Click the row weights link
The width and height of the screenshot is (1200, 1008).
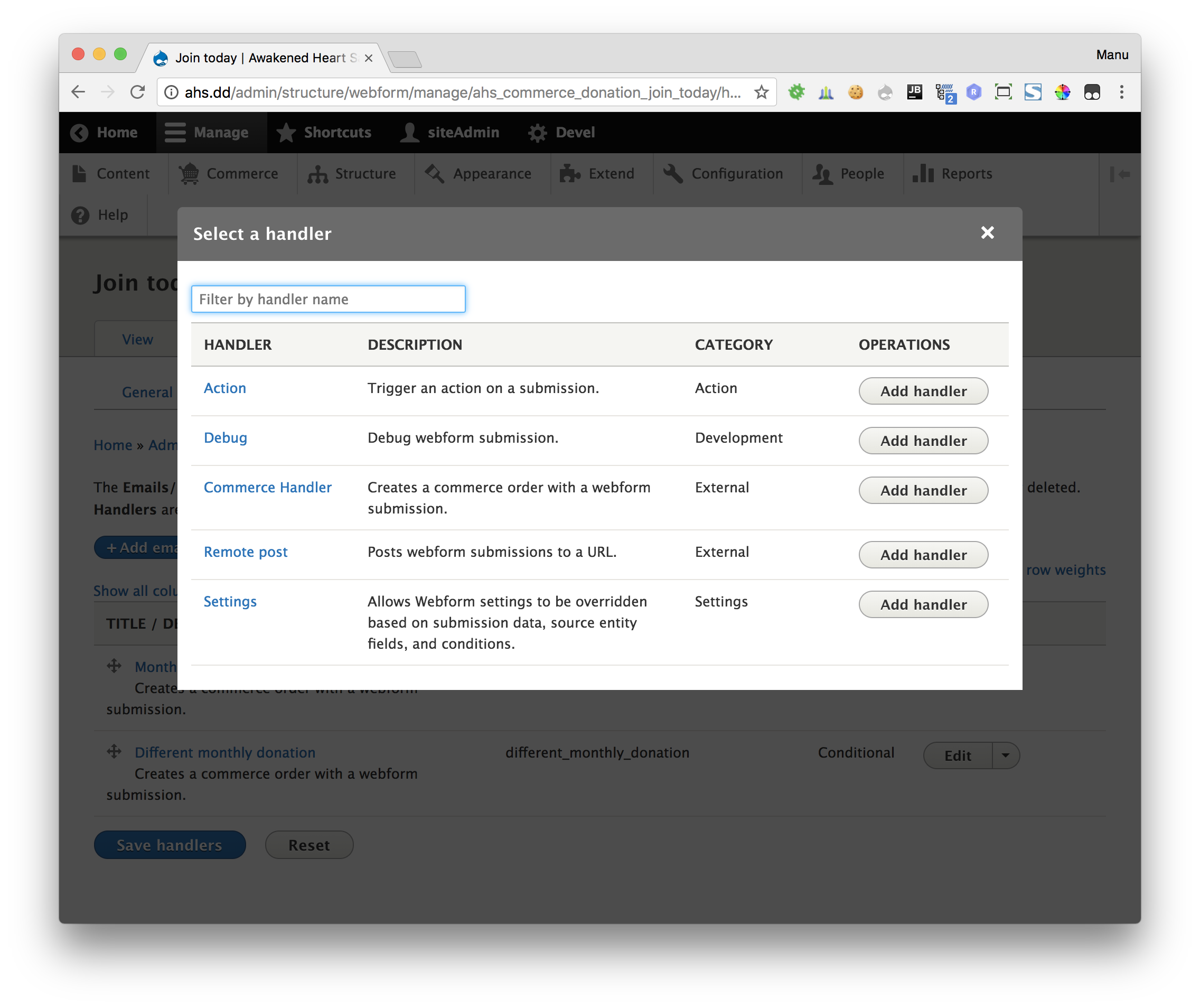point(1066,570)
